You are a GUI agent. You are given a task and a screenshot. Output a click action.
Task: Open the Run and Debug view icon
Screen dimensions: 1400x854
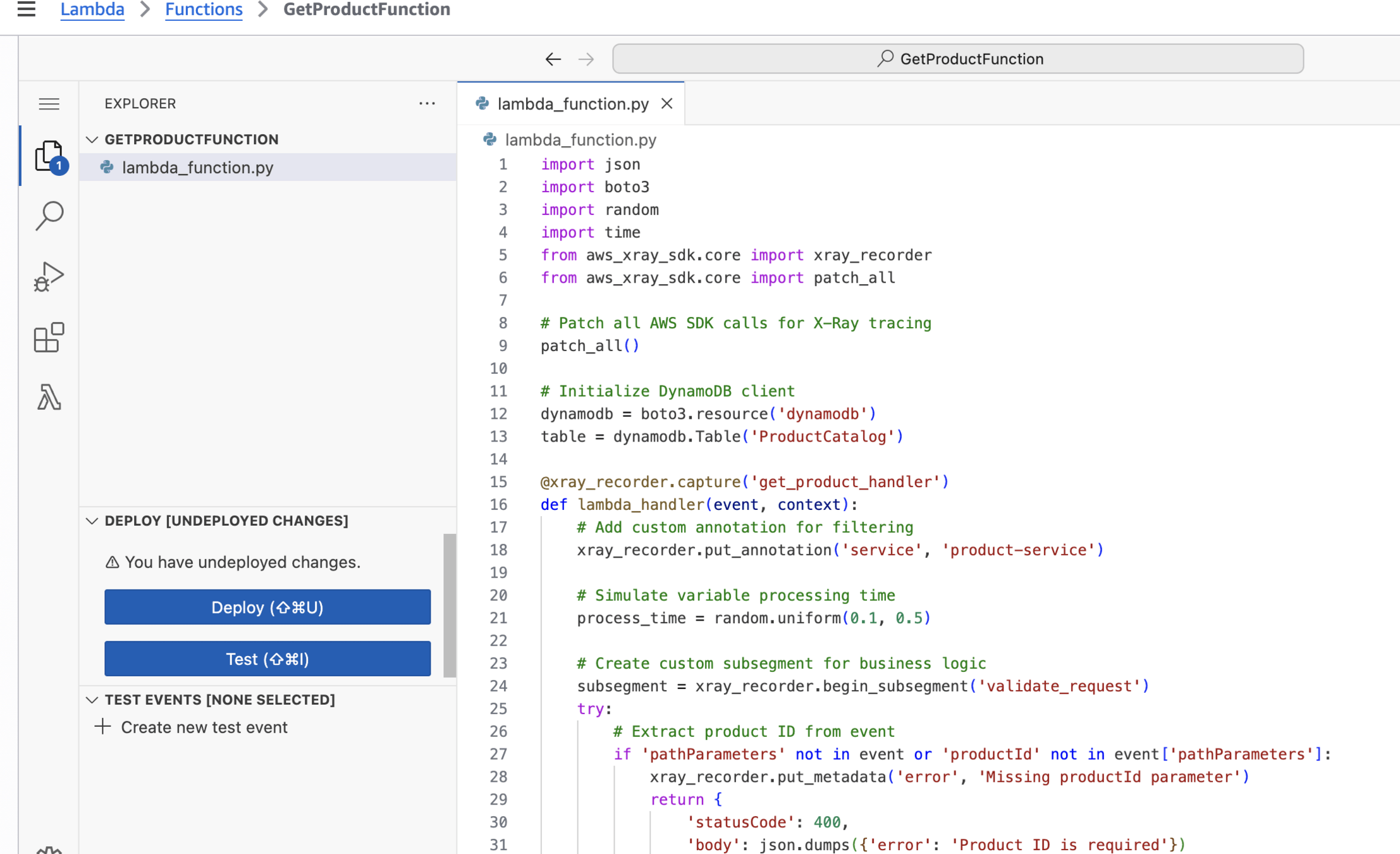point(49,276)
